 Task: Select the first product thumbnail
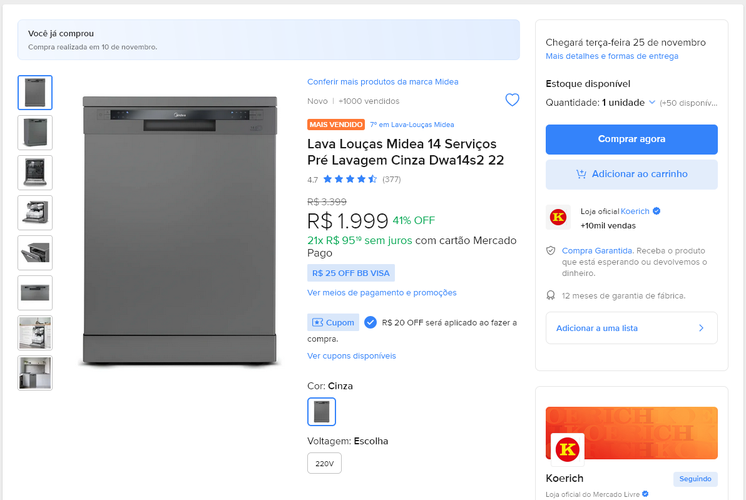(x=35, y=92)
